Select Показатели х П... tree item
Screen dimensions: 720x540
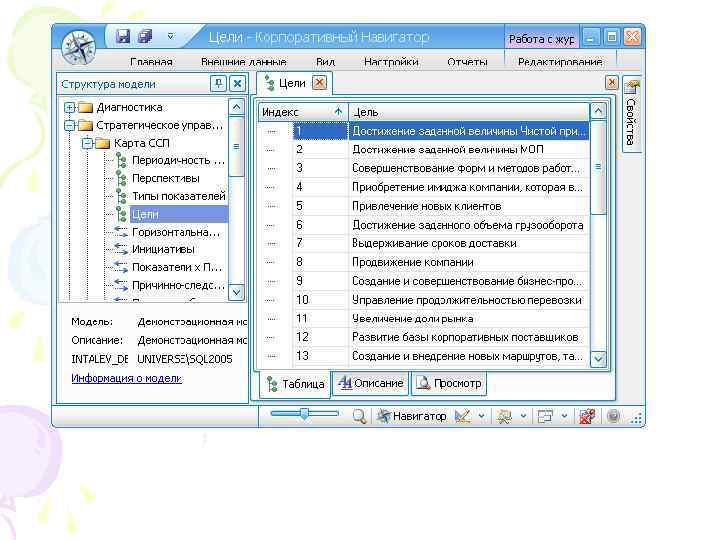[177, 267]
